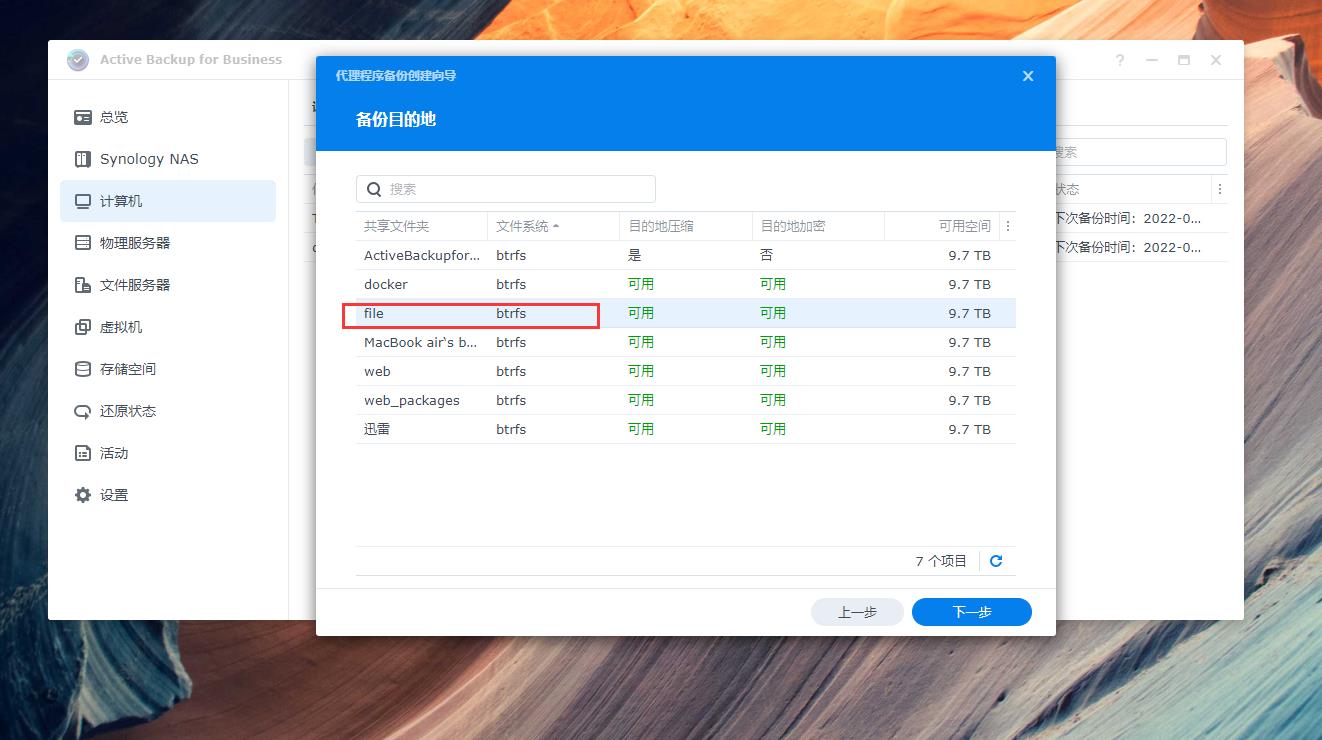Open the 物理服务器 section
1322x740 pixels.
tap(168, 243)
